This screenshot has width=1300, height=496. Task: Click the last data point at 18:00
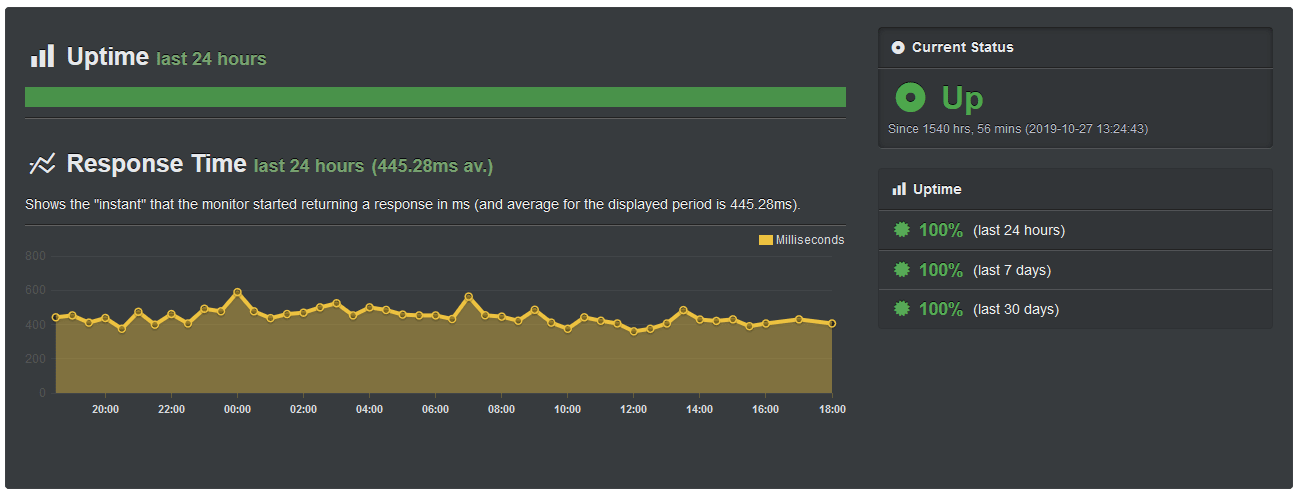832,323
